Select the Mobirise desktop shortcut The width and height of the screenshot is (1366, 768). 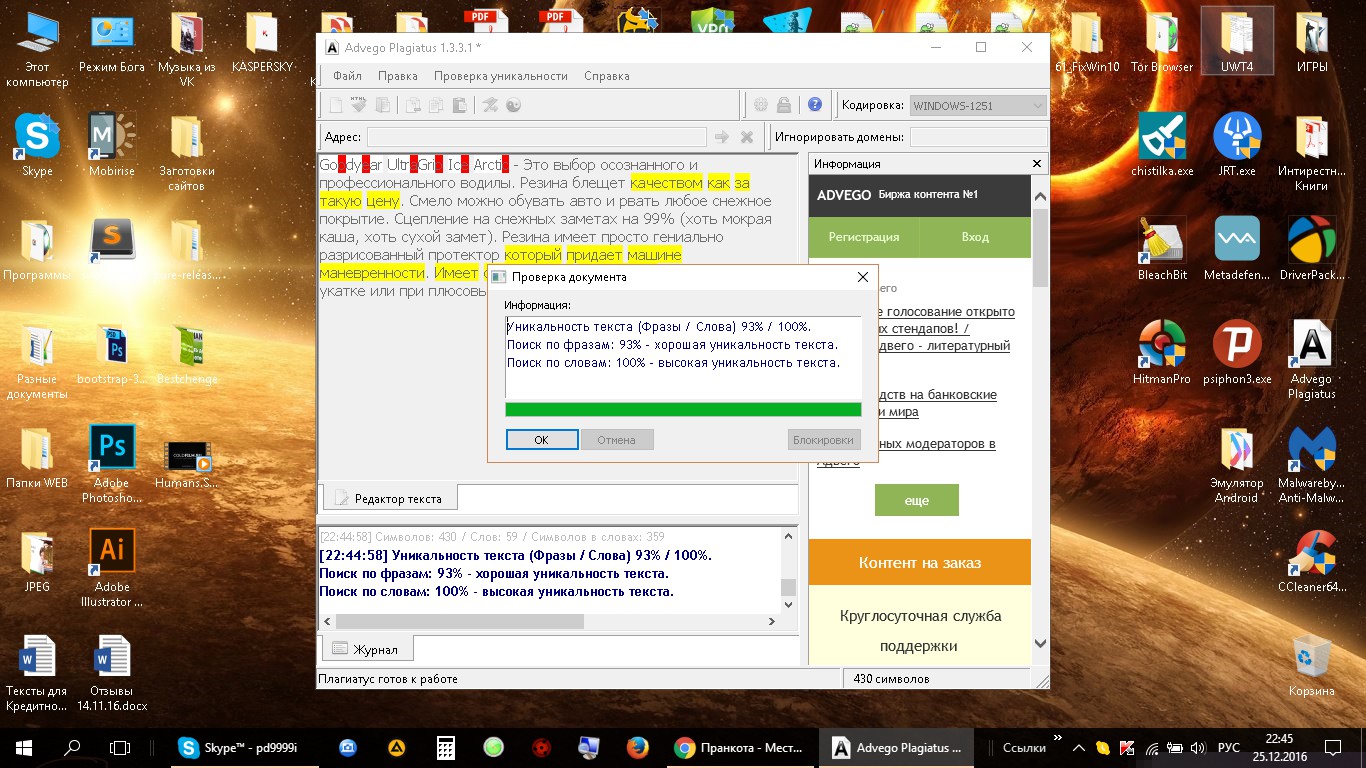tap(112, 144)
